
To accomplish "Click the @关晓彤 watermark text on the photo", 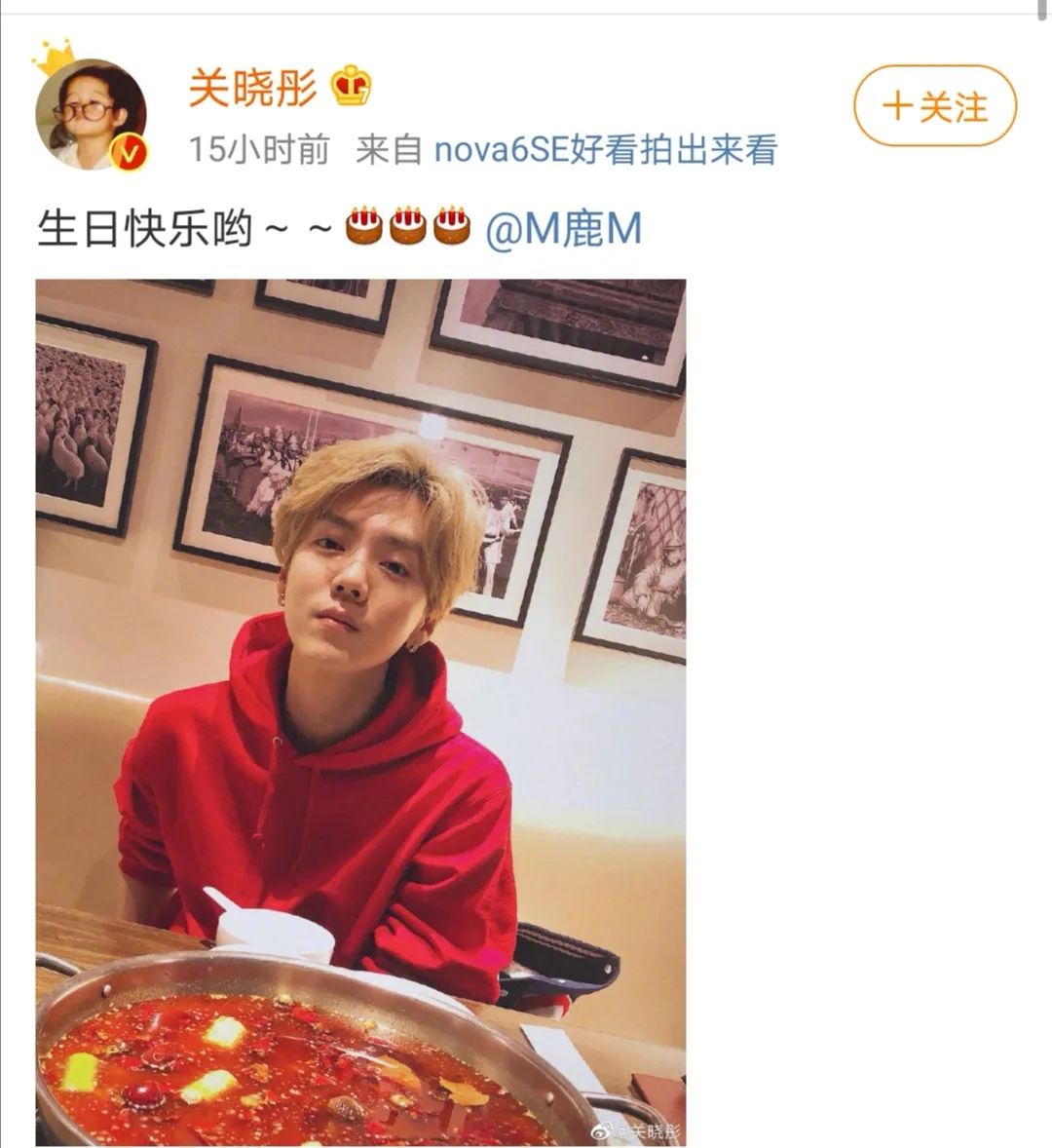I will point(648,1132).
